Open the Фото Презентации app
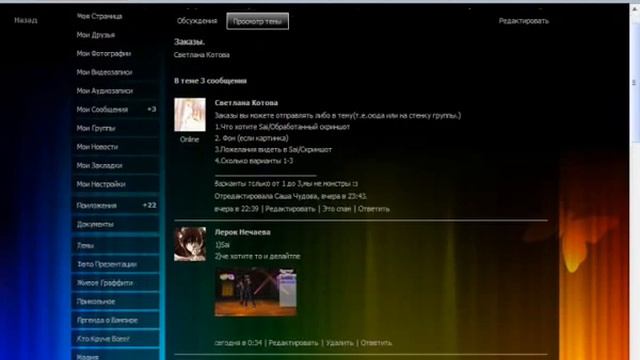 tap(107, 264)
